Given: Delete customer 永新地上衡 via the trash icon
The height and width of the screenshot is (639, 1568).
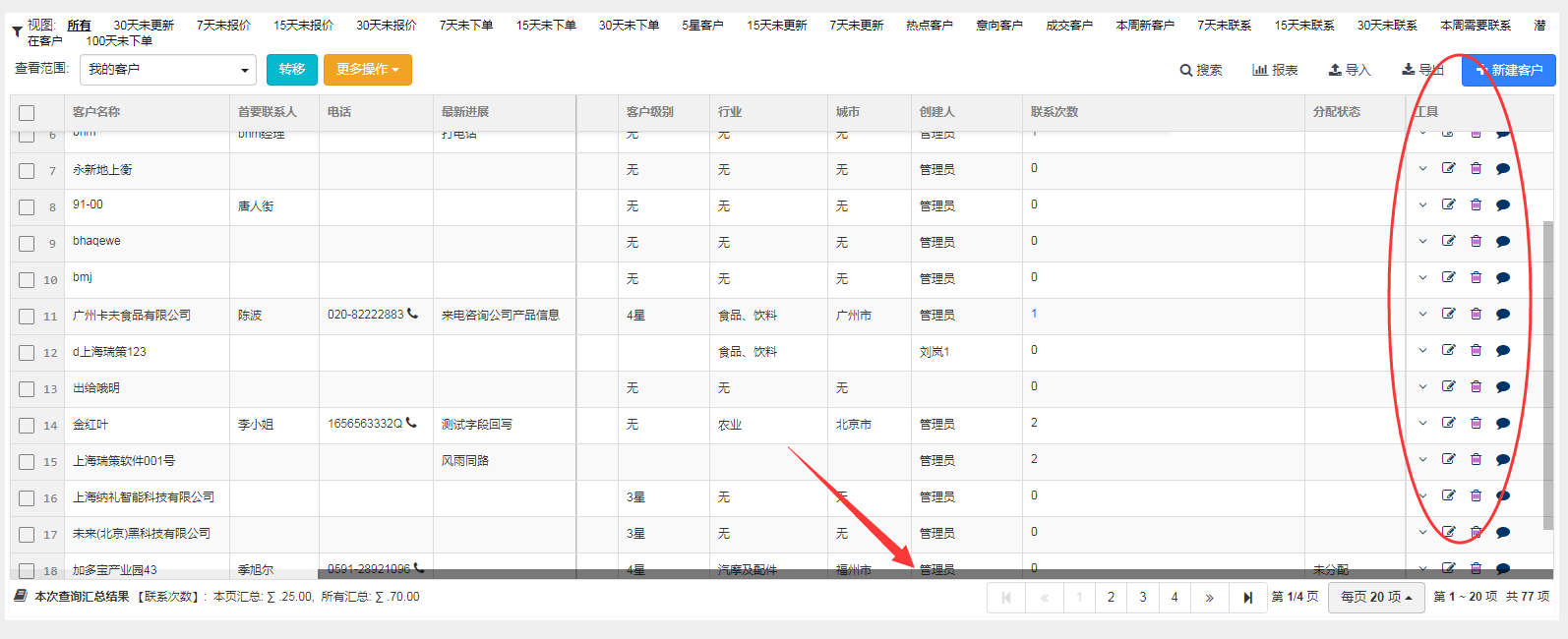Looking at the screenshot, I should coord(1477,168).
